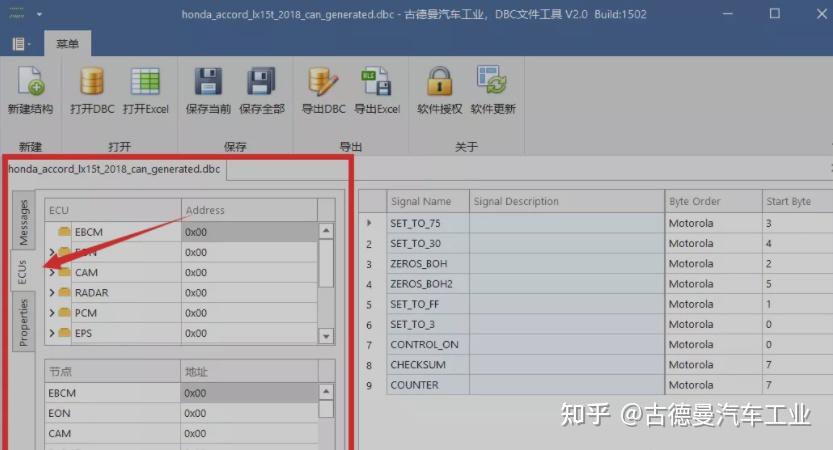
Task: Select the honda_accord_lx15t_2018_can_generated.dbc document tab
Action: point(114,169)
